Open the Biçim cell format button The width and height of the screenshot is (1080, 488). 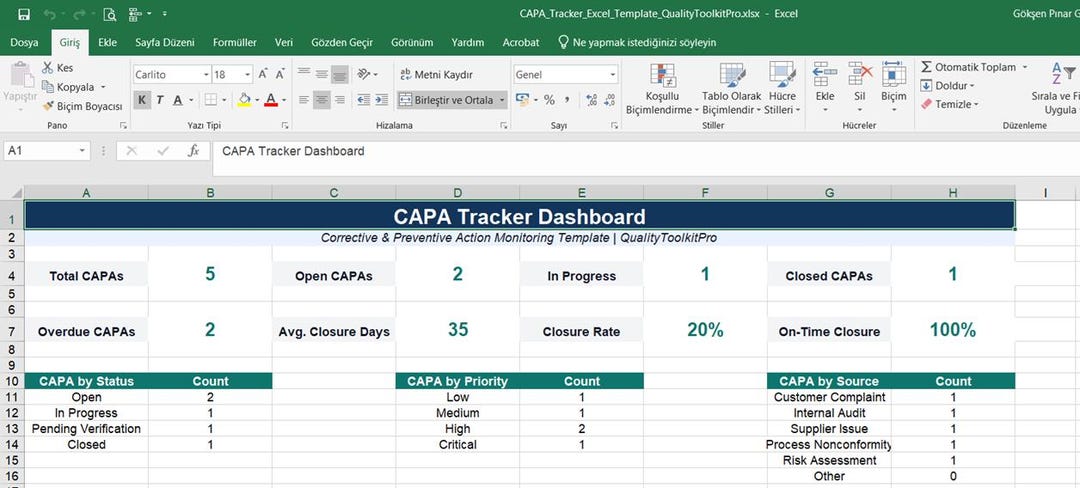pyautogui.click(x=893, y=89)
